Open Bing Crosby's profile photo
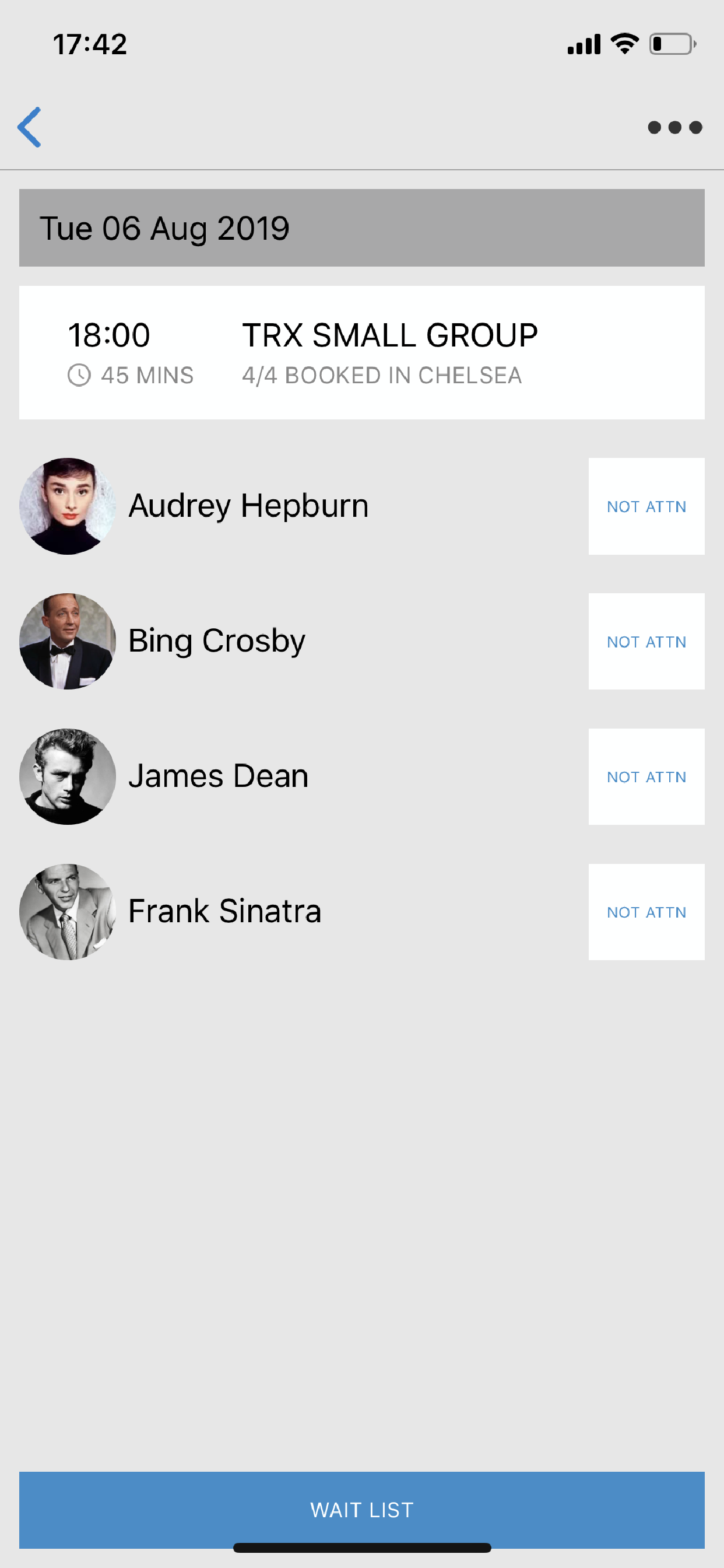The width and height of the screenshot is (724, 1568). pyautogui.click(x=68, y=642)
